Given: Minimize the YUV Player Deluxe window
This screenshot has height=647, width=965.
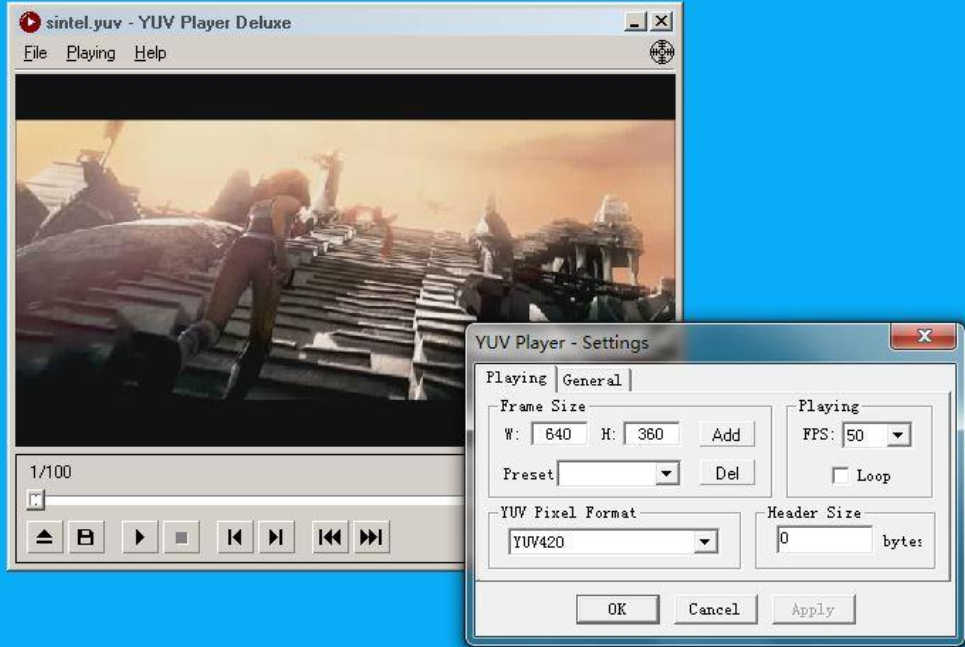Looking at the screenshot, I should tap(635, 22).
